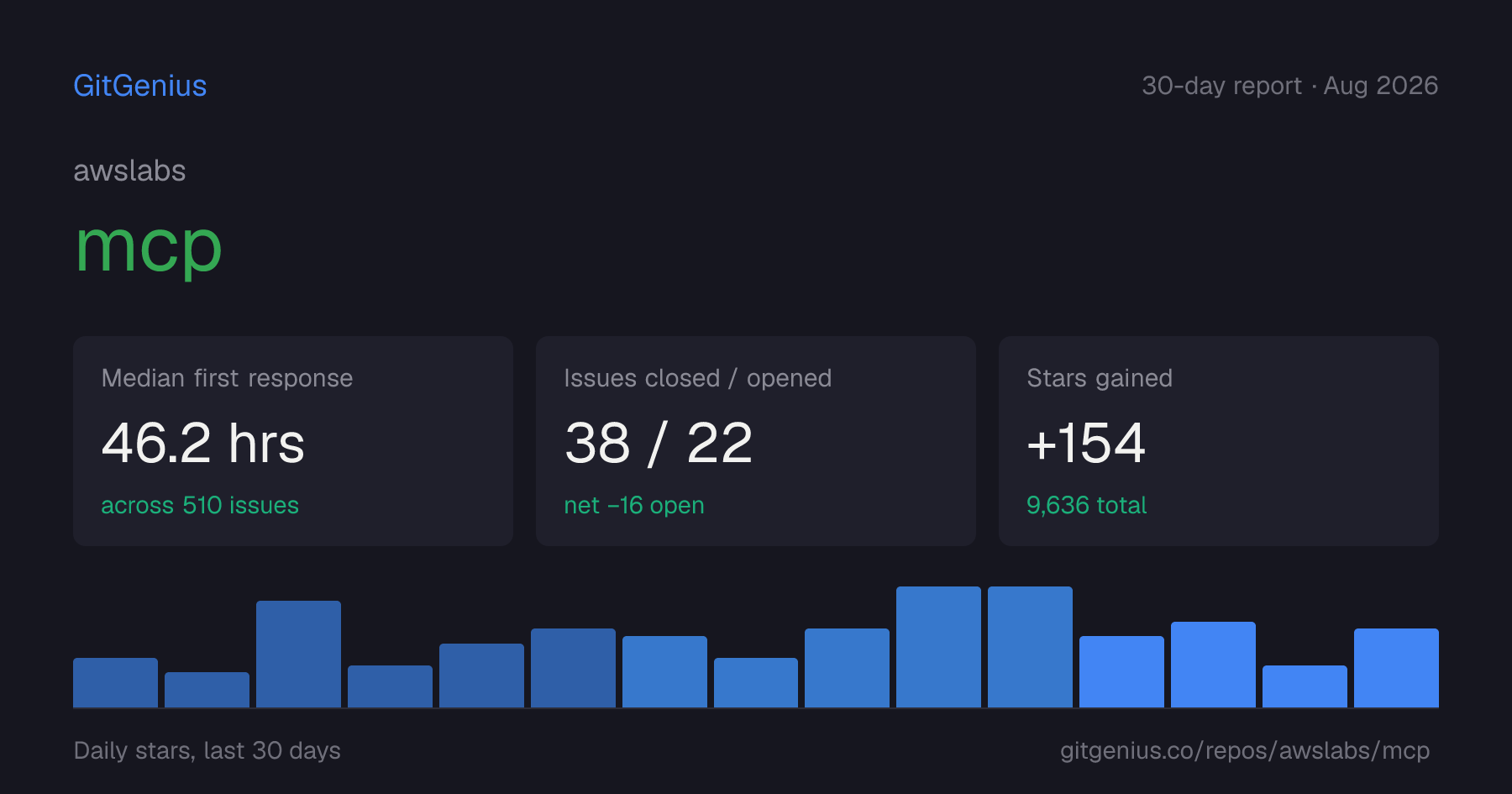Screen dimensions: 1512x794
Task: Click the first bar in the daily stars chart
Action: coord(115,682)
